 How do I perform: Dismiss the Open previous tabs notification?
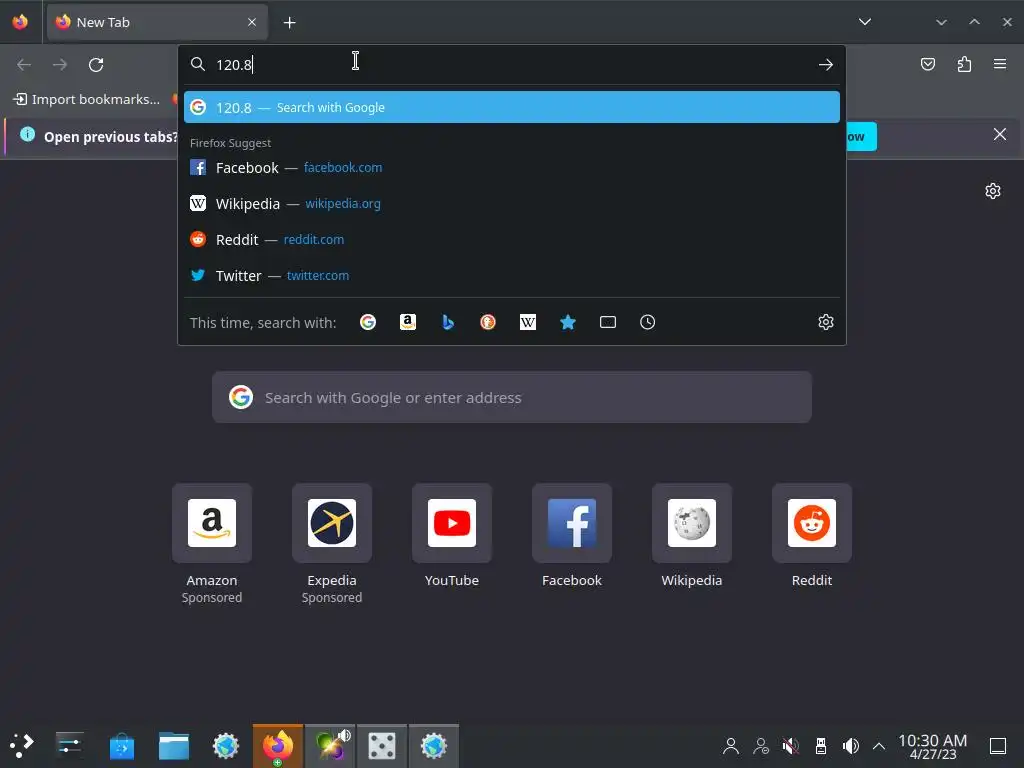click(x=1000, y=135)
